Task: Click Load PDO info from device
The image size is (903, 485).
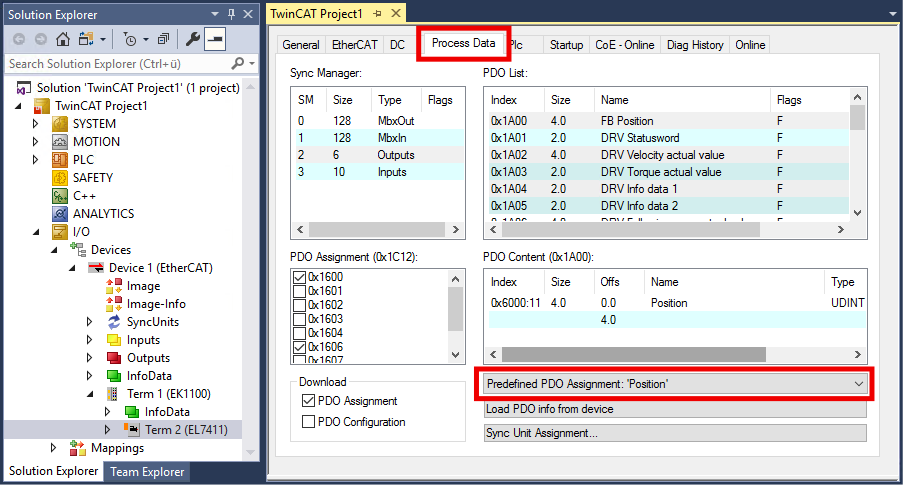Action: [675, 409]
